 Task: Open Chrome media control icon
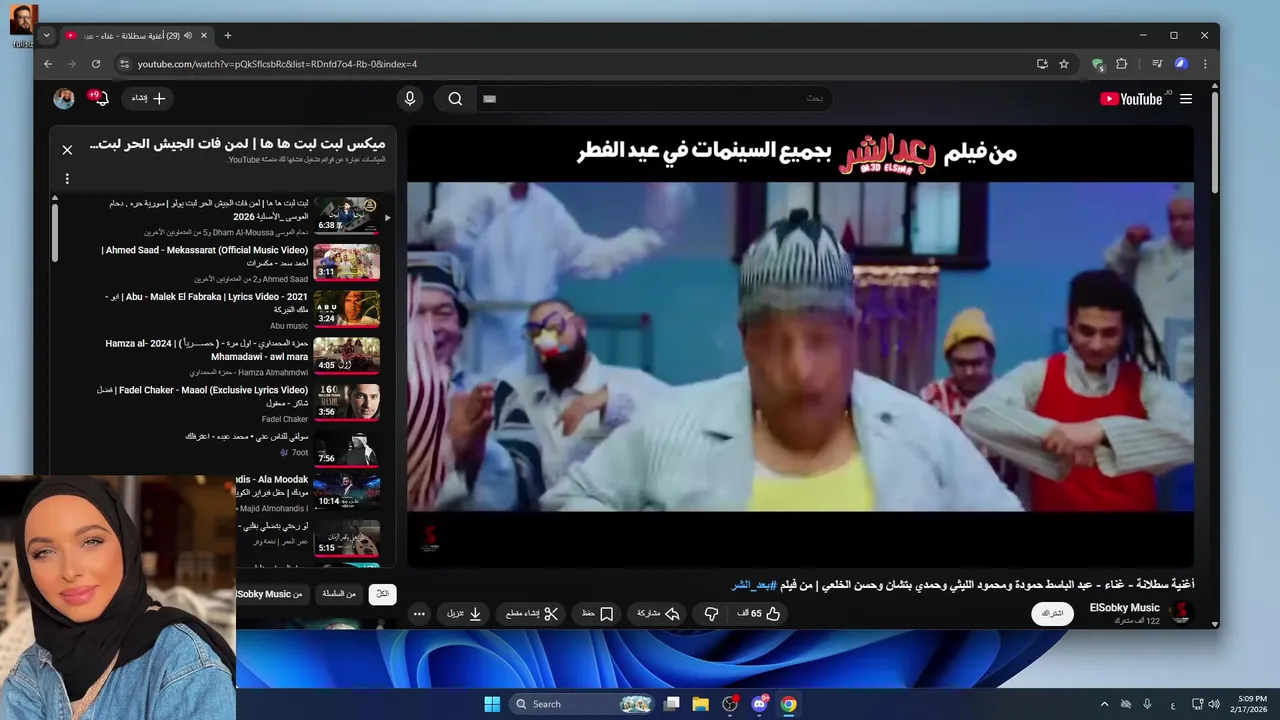click(x=1157, y=64)
